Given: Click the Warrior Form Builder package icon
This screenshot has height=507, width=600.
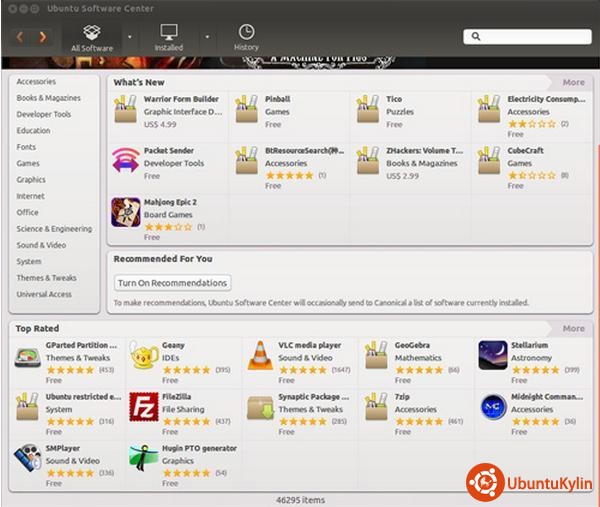Looking at the screenshot, I should tap(126, 109).
